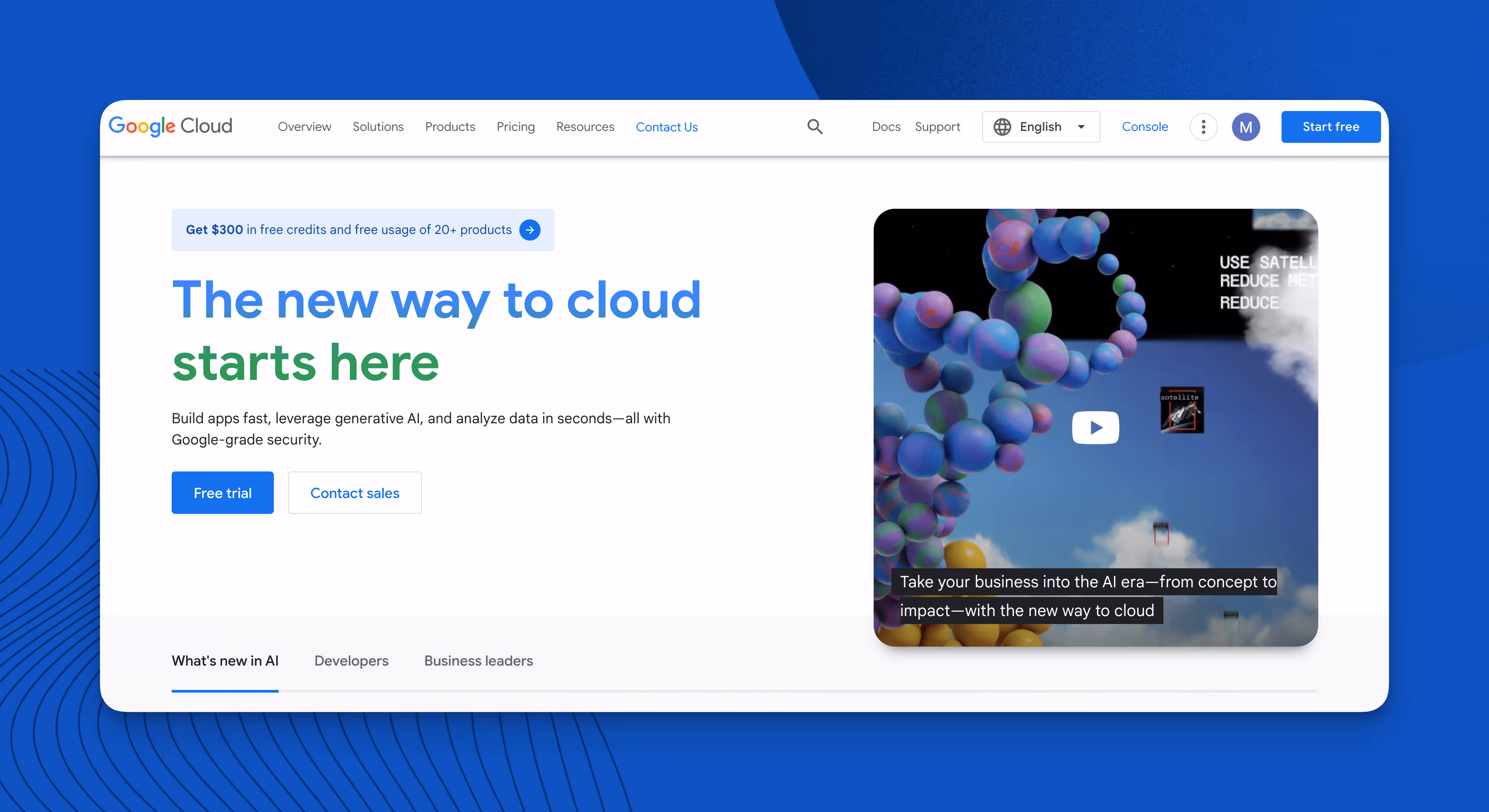The image size is (1489, 812).
Task: Switch to the Business leaders tab
Action: [x=479, y=661]
